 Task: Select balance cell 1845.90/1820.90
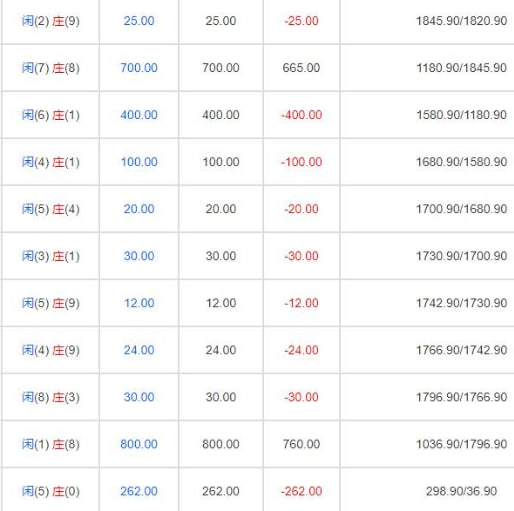[462, 21]
